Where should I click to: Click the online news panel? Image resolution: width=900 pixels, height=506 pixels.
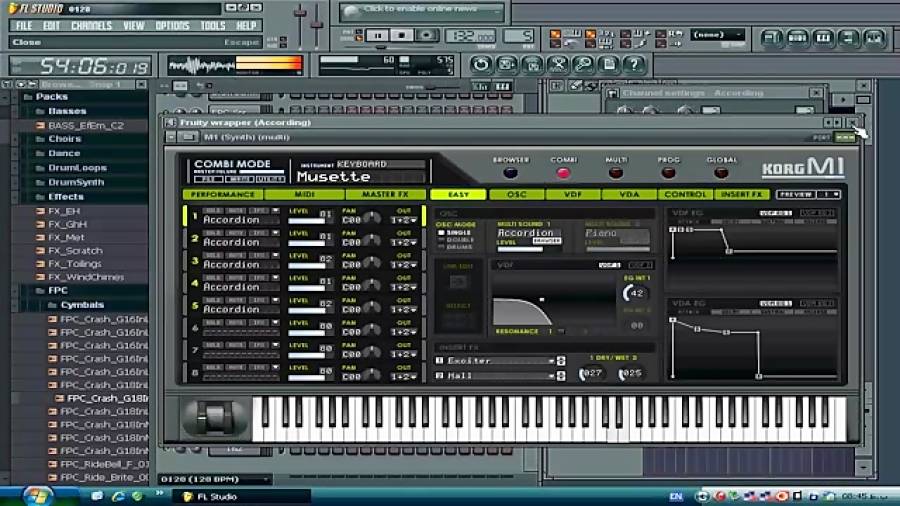[x=421, y=10]
